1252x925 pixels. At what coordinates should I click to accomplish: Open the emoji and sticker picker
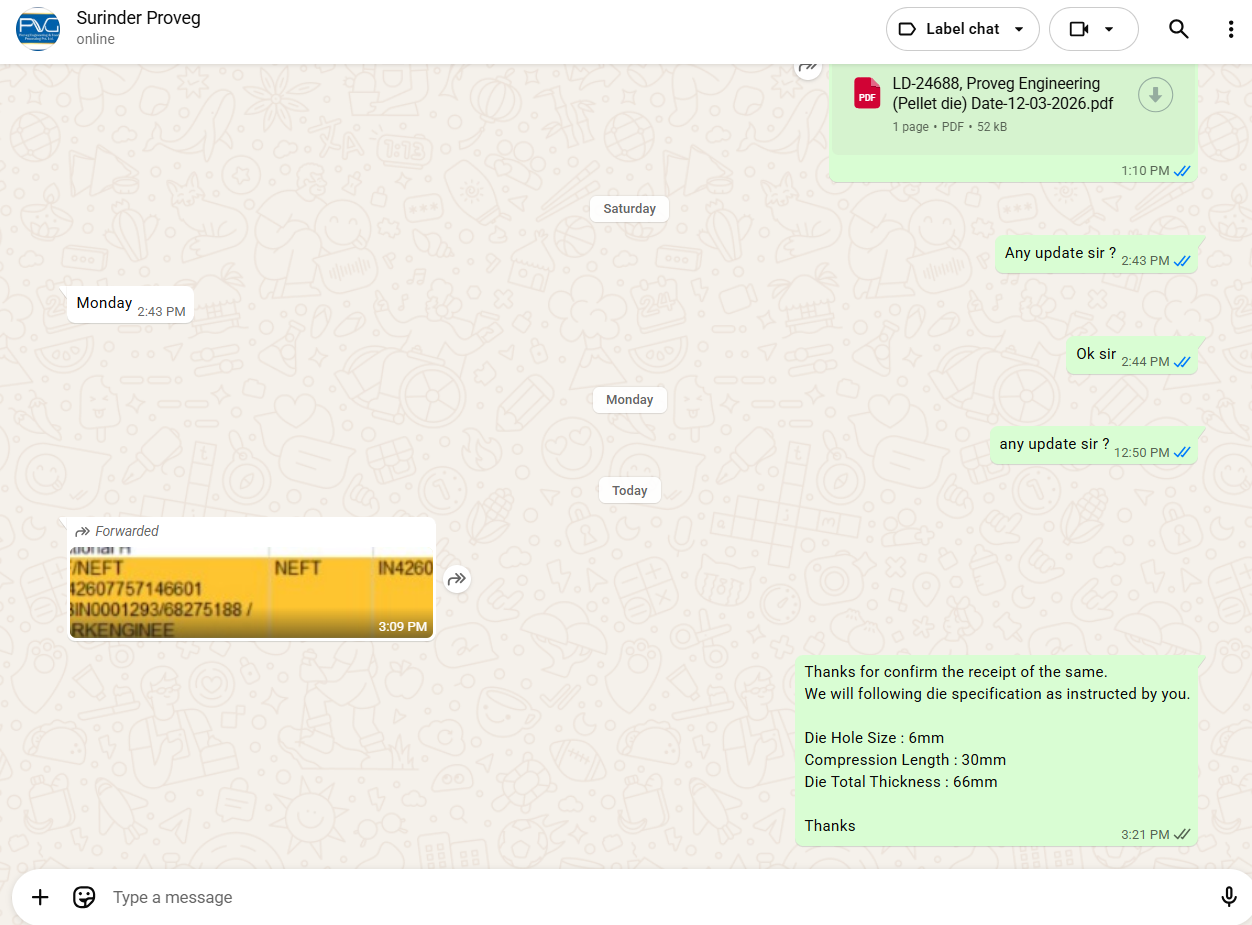tap(84, 897)
